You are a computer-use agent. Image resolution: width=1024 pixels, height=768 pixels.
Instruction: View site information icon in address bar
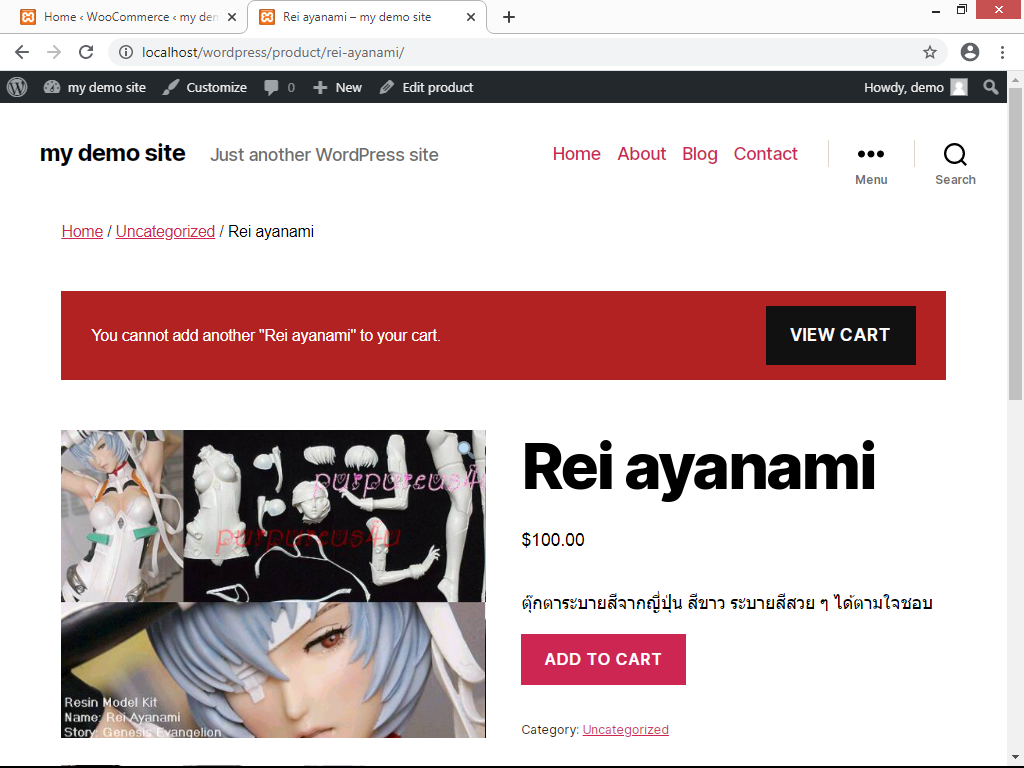pyautogui.click(x=126, y=52)
